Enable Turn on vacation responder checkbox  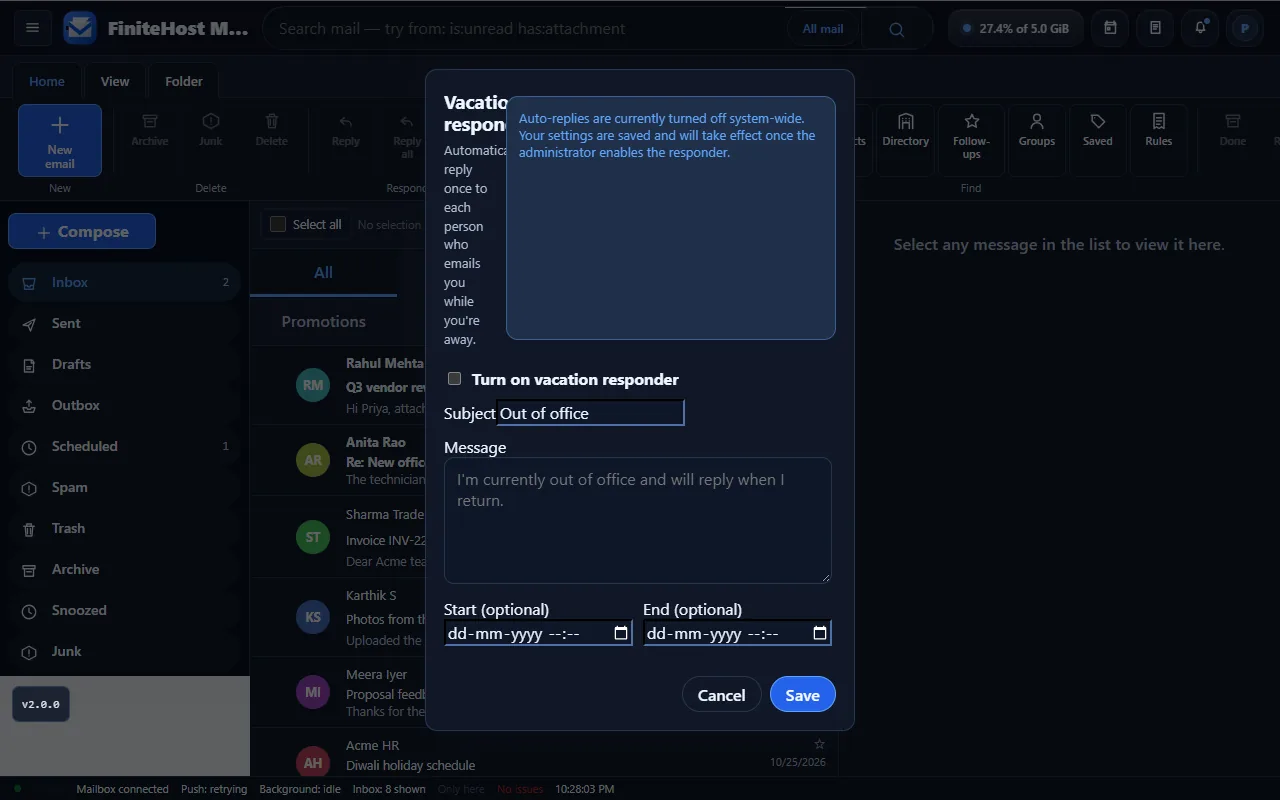[454, 379]
